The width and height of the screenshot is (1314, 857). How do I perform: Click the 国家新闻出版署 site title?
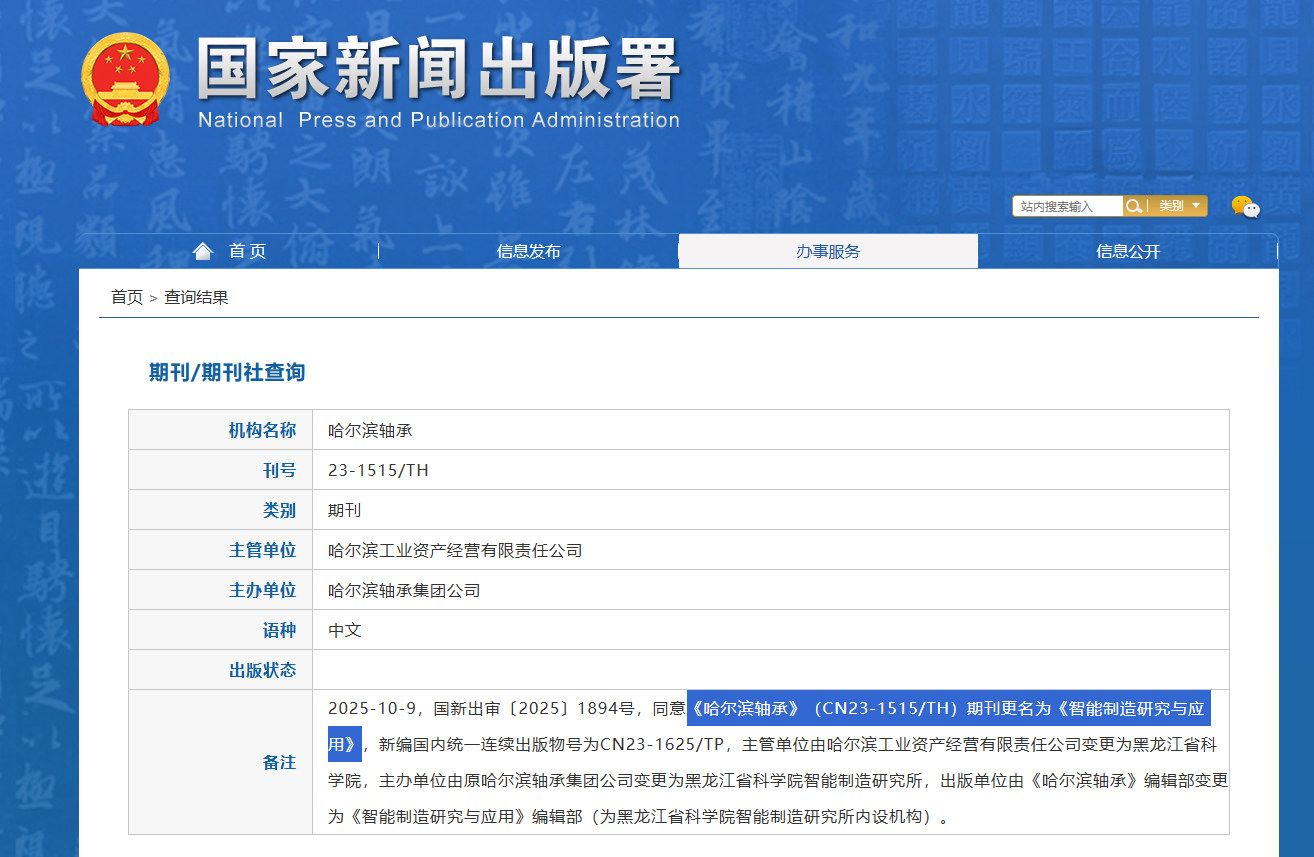tap(438, 72)
